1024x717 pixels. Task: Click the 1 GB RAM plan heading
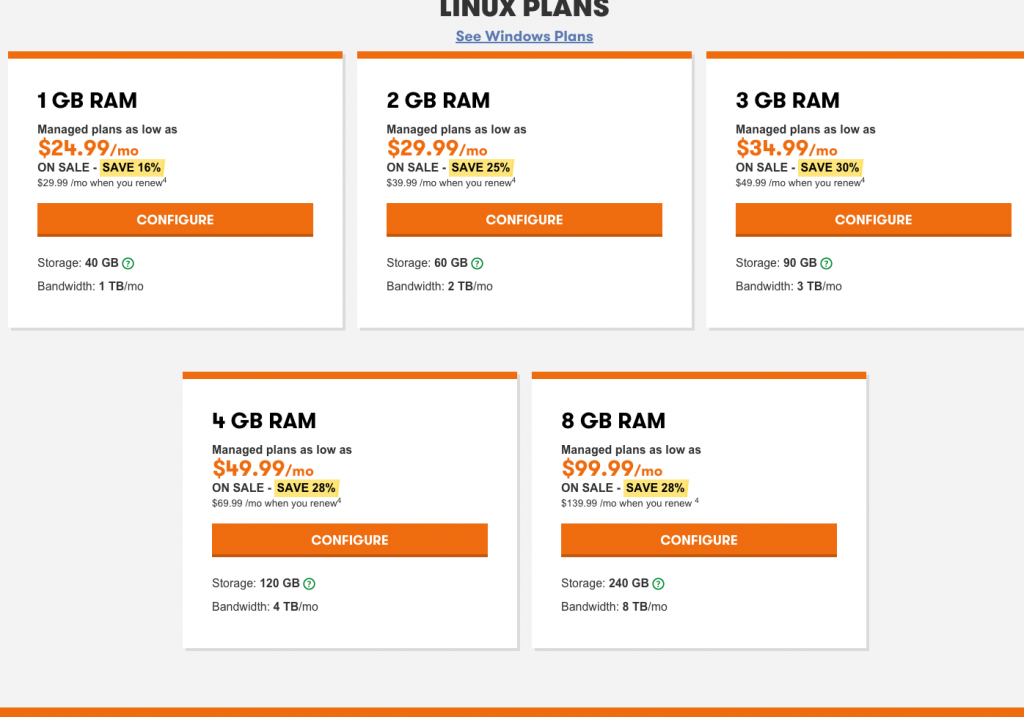87,100
